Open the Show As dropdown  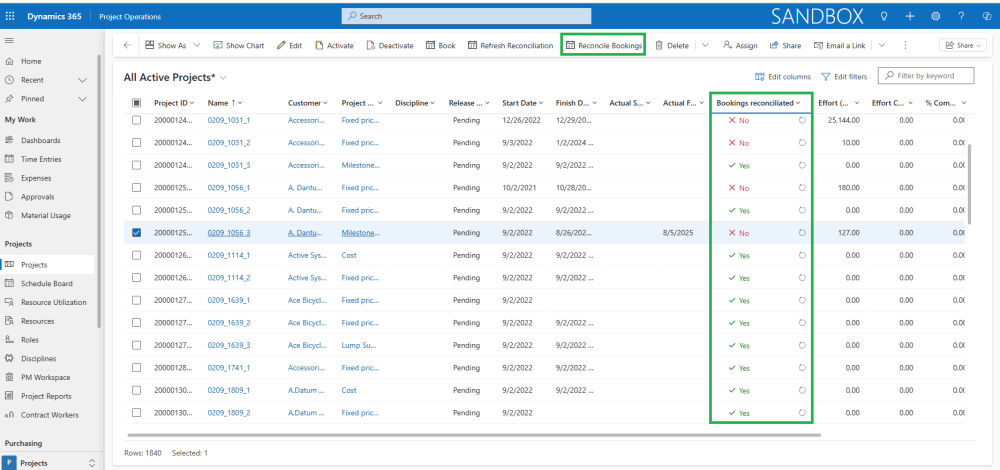click(x=172, y=45)
